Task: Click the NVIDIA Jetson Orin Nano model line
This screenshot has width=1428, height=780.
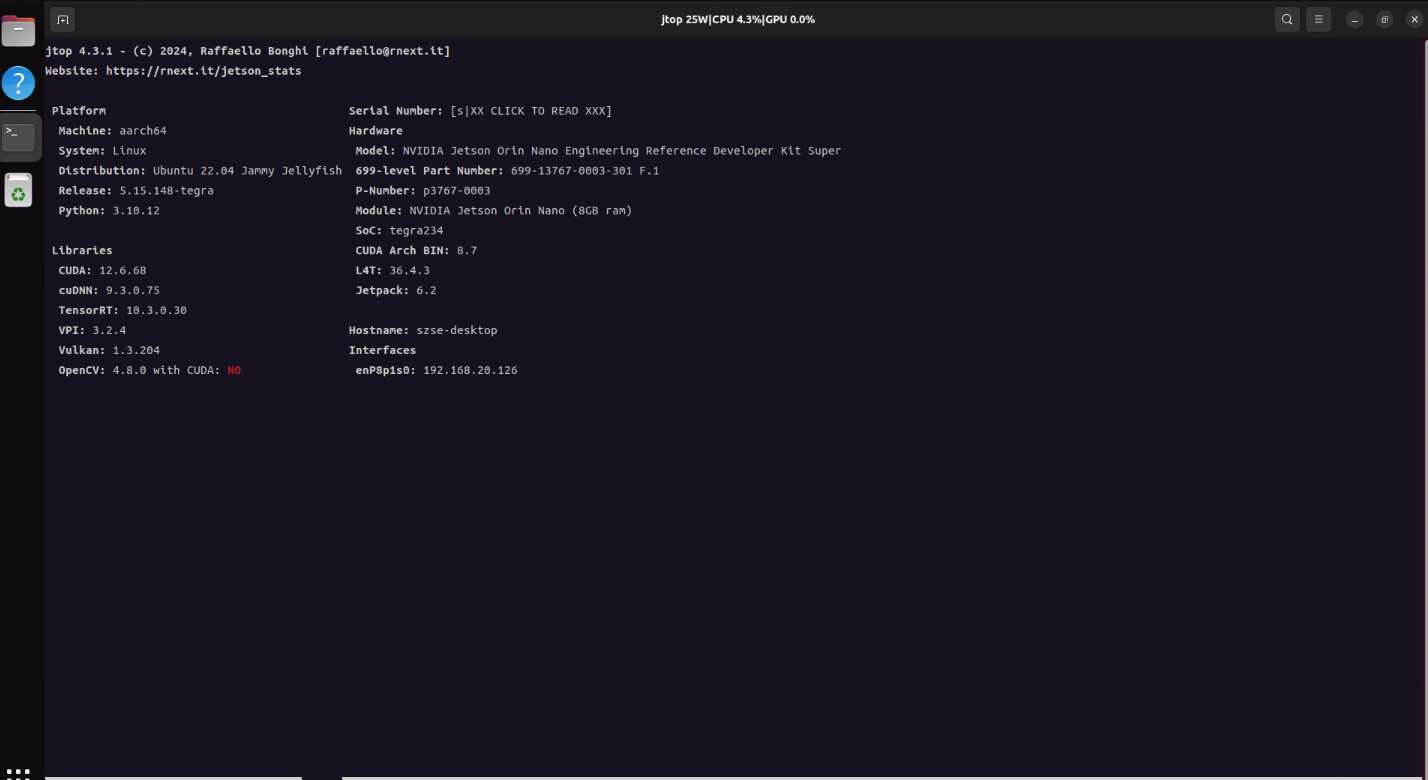Action: [600, 150]
